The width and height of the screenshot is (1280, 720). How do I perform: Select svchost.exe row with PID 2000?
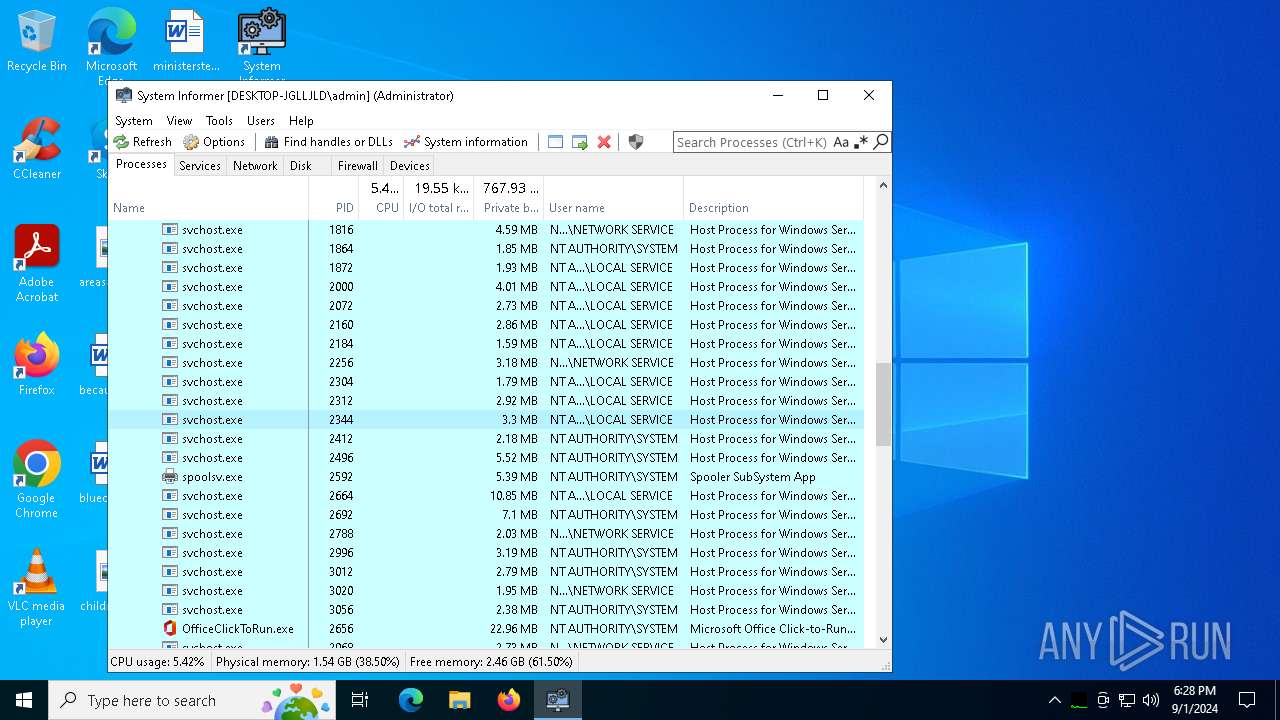click(485, 287)
